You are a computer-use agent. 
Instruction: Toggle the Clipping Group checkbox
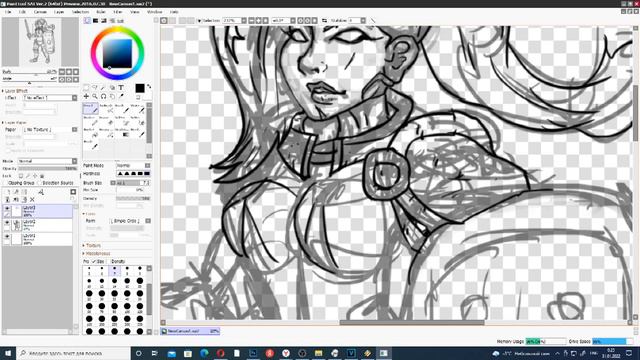(5, 183)
